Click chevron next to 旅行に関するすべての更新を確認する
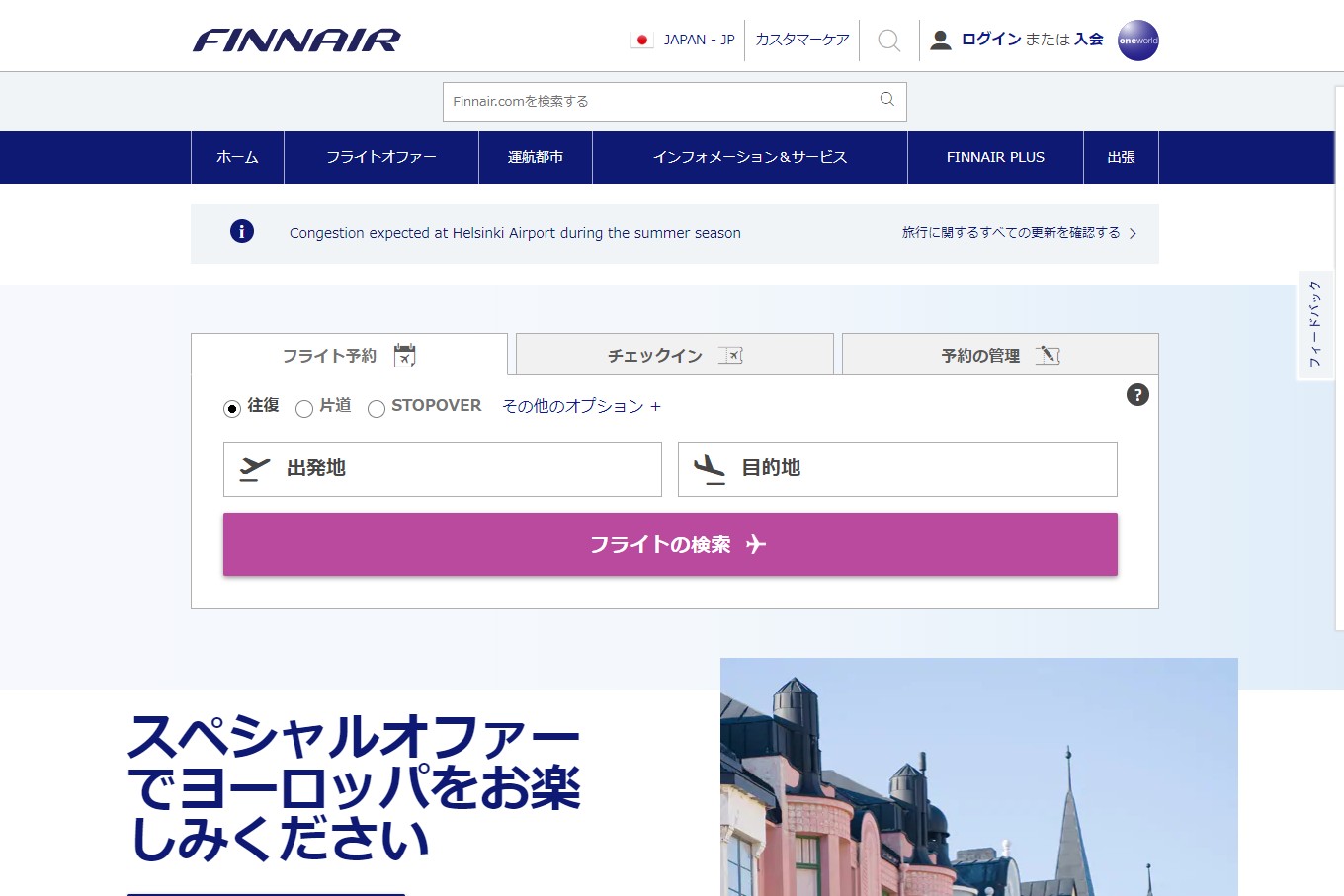The image size is (1344, 896). (1133, 233)
